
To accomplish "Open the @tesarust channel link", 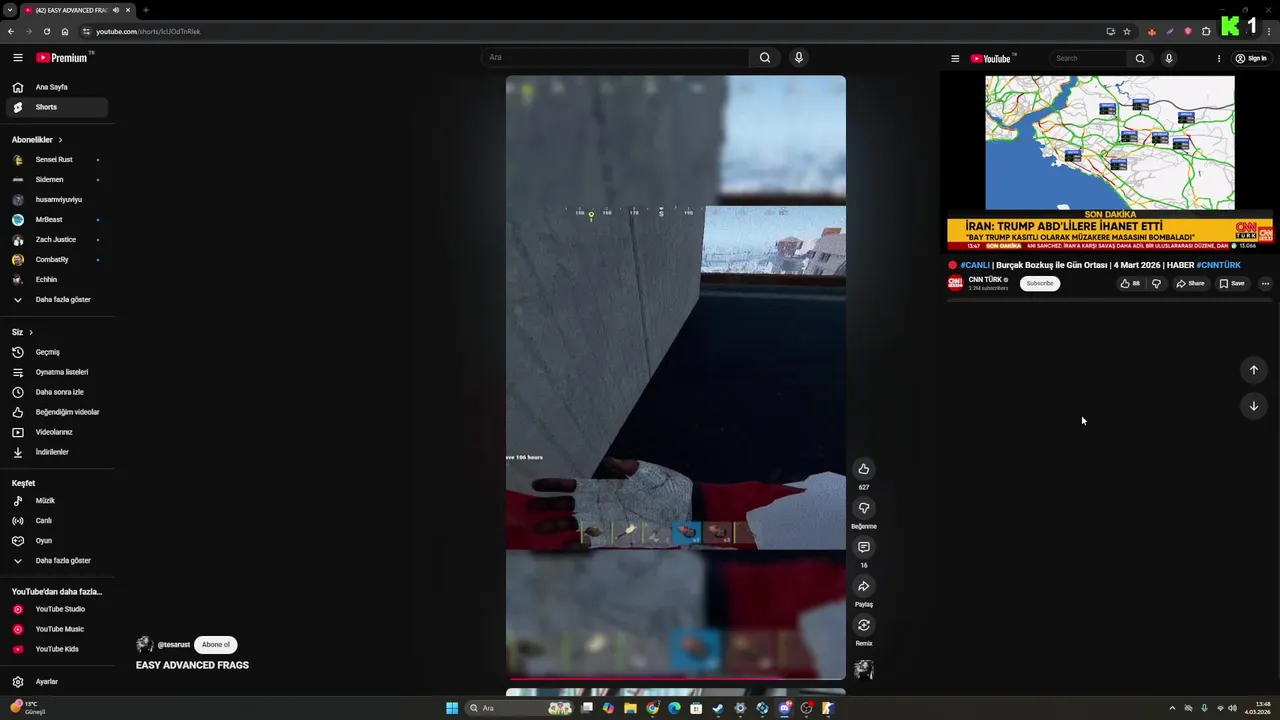I will 173,645.
